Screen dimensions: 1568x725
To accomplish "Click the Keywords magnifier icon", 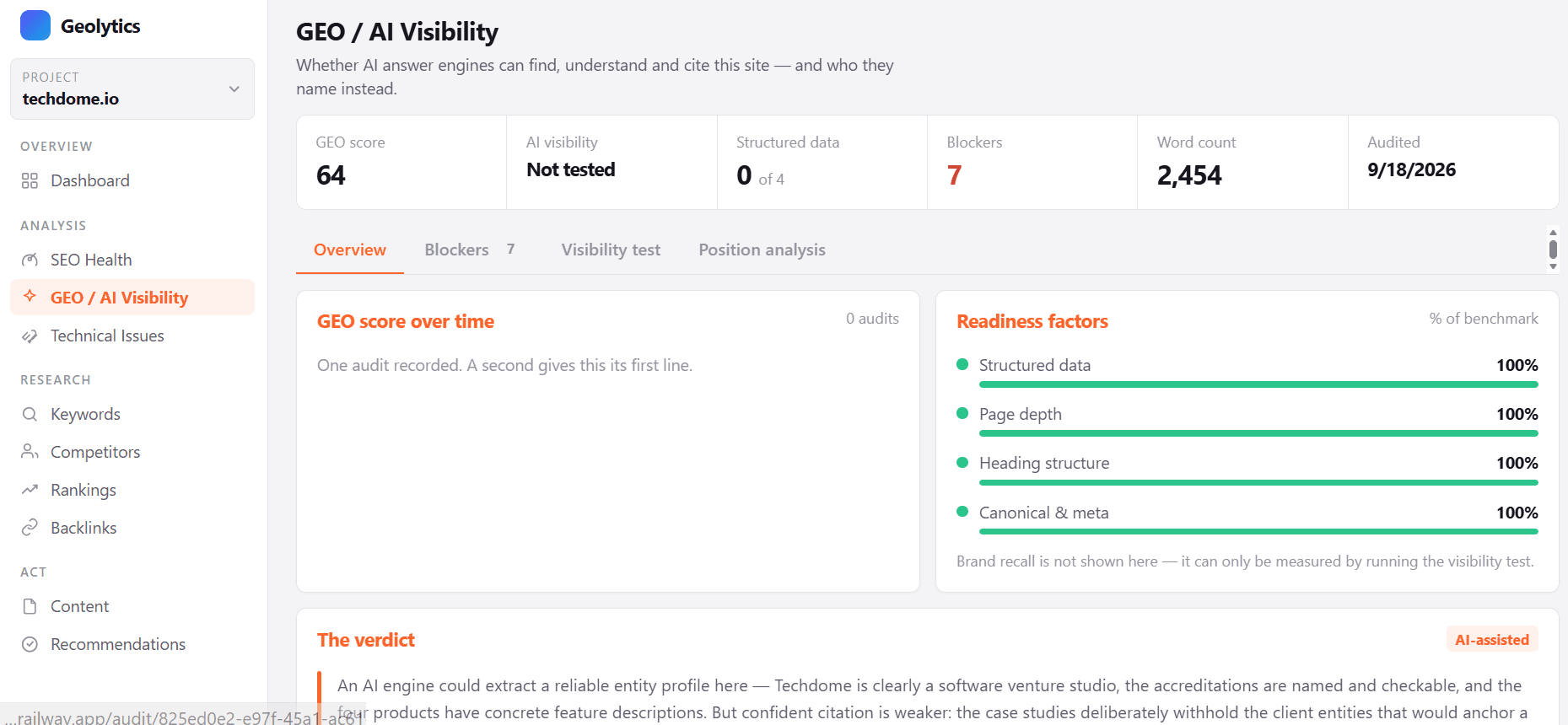I will (30, 414).
